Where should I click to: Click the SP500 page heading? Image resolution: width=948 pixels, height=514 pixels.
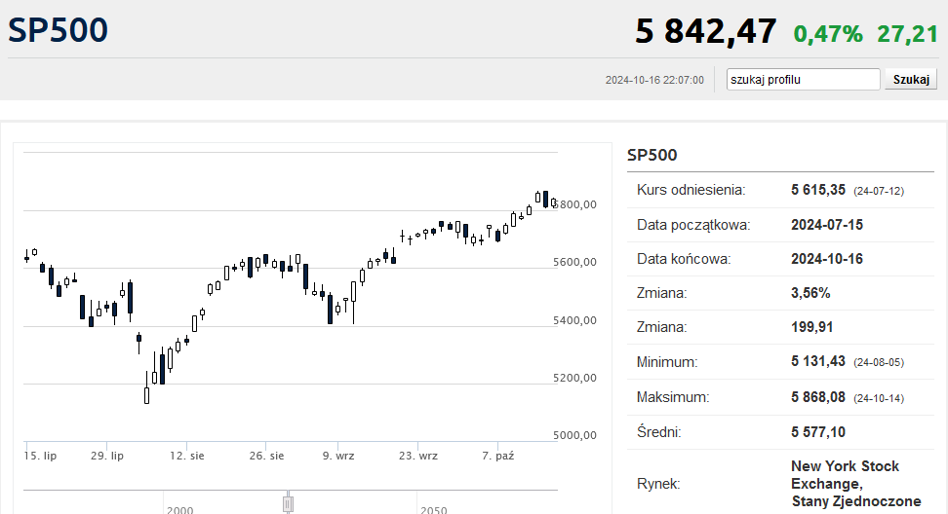coord(58,30)
